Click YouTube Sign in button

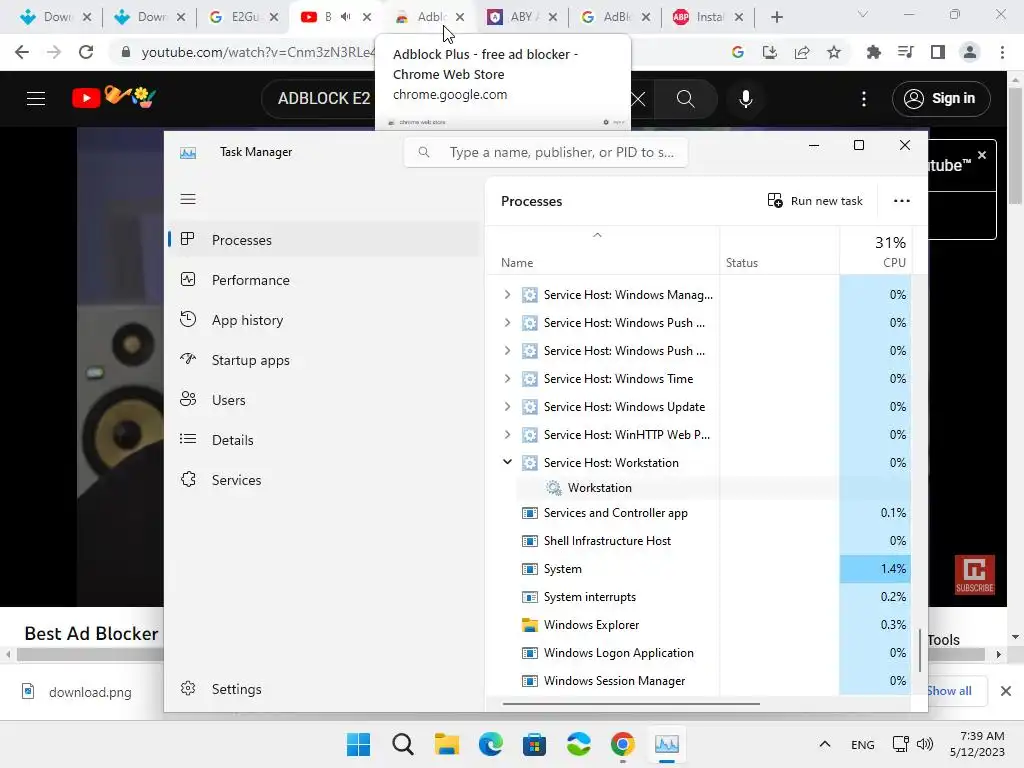coord(941,99)
